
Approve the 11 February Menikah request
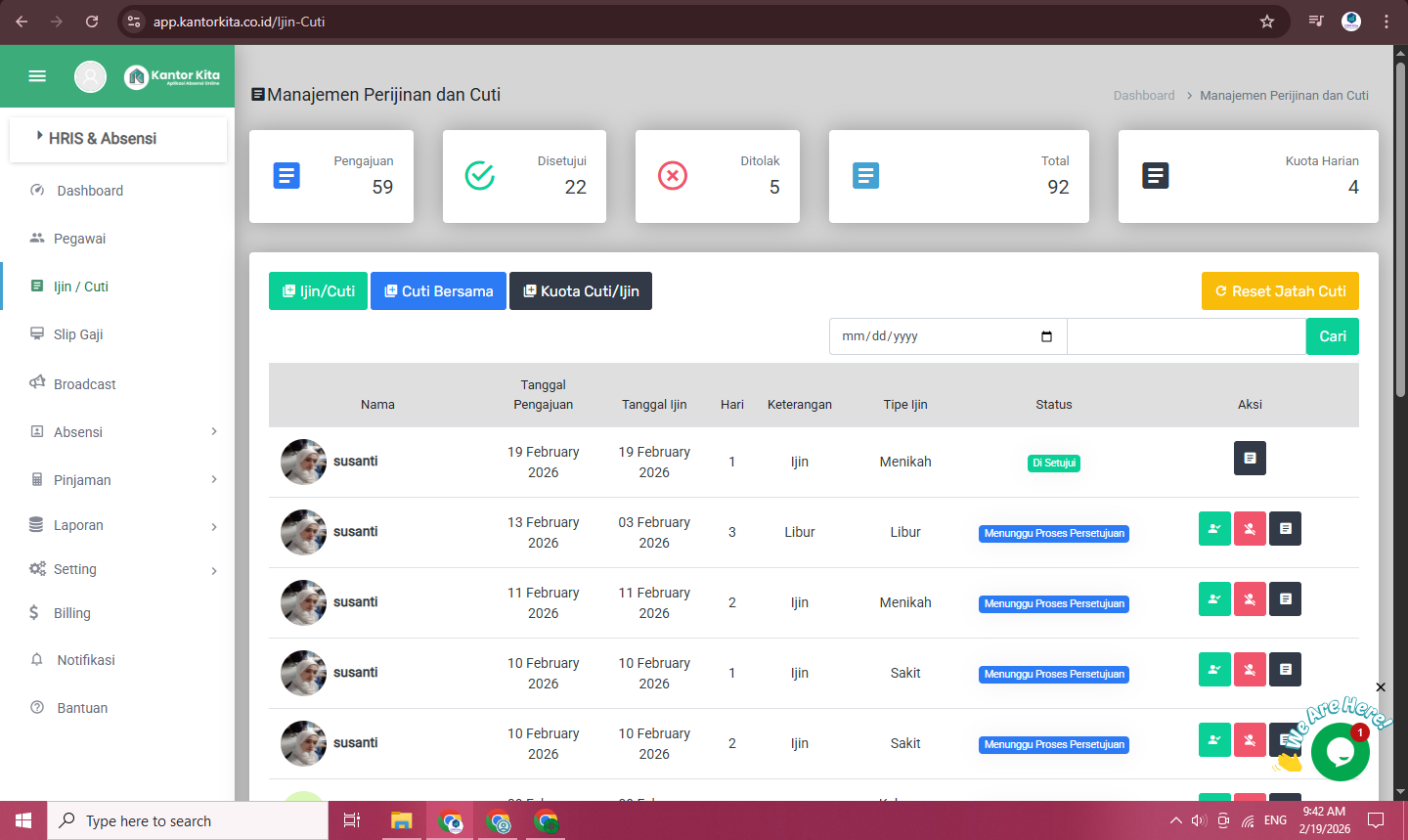(x=1214, y=599)
